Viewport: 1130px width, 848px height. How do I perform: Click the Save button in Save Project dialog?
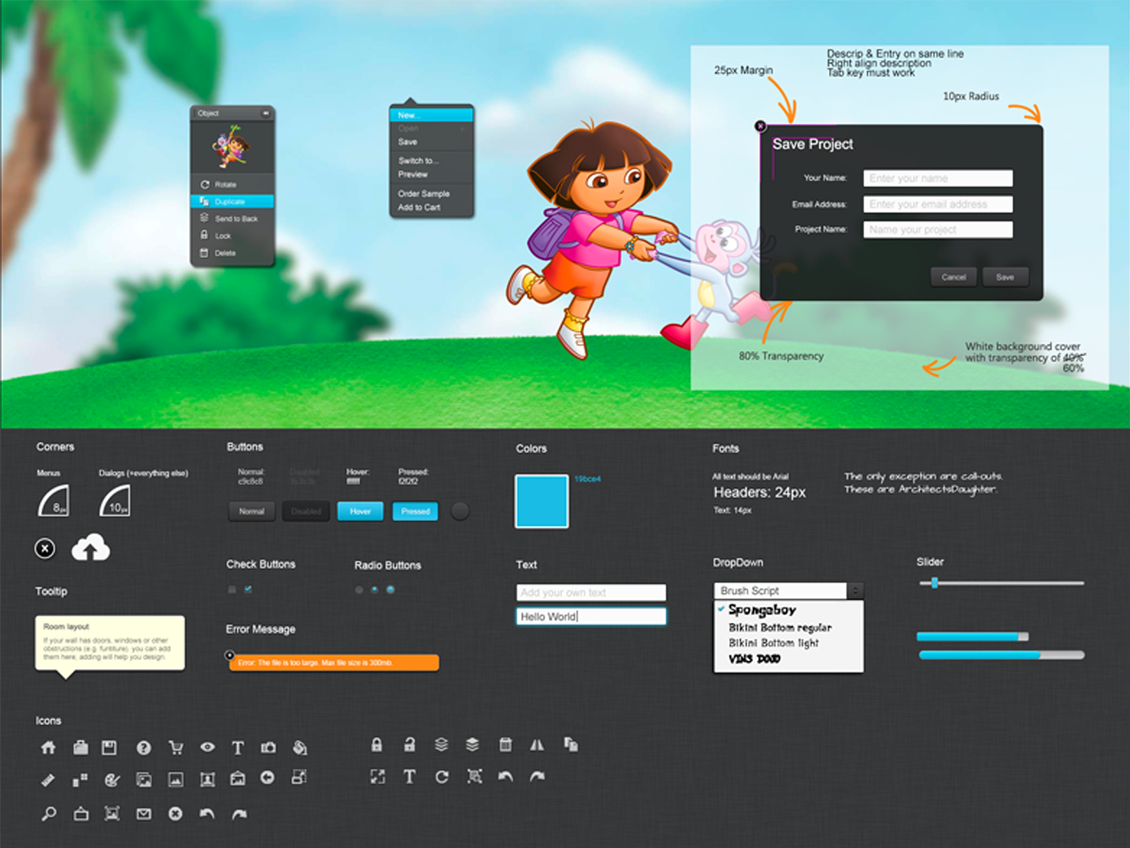point(1005,277)
